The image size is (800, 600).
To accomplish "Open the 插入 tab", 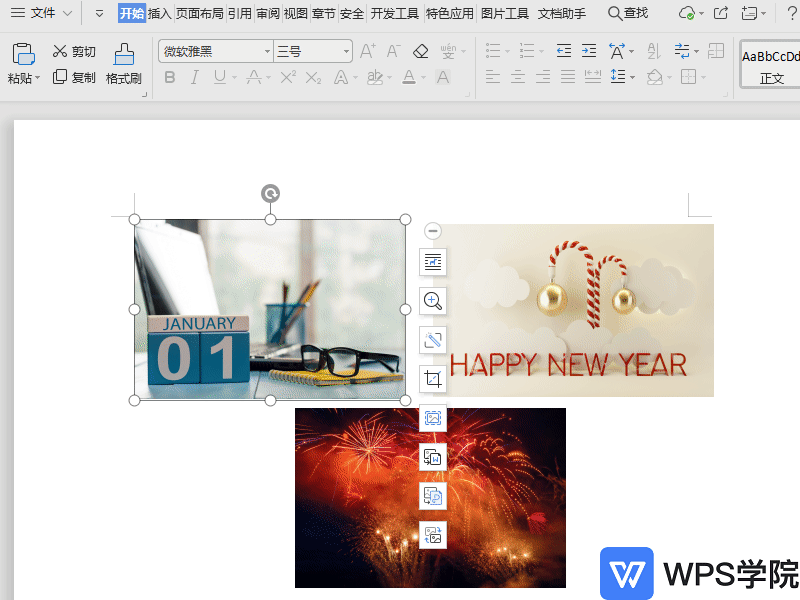I will pyautogui.click(x=159, y=13).
